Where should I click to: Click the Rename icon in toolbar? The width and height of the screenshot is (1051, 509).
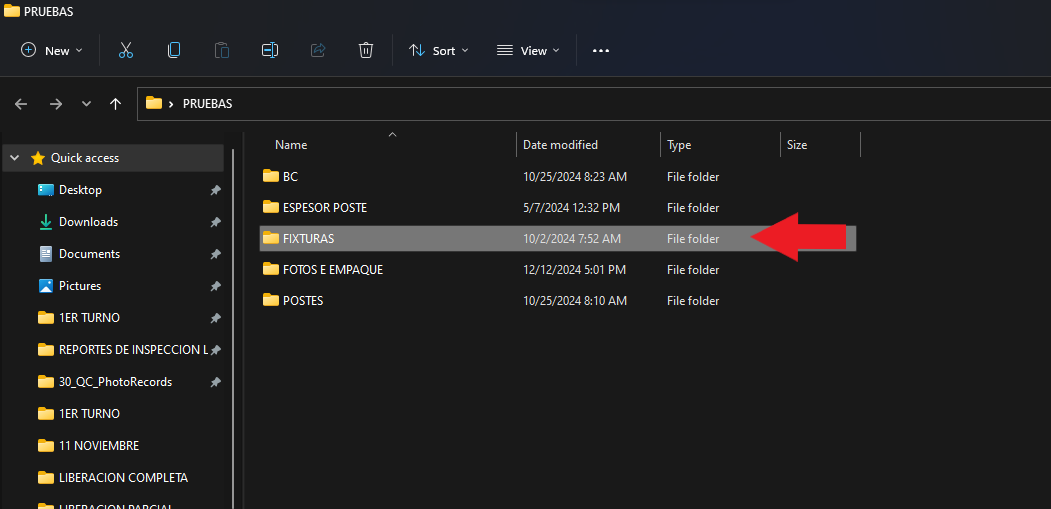pos(270,50)
